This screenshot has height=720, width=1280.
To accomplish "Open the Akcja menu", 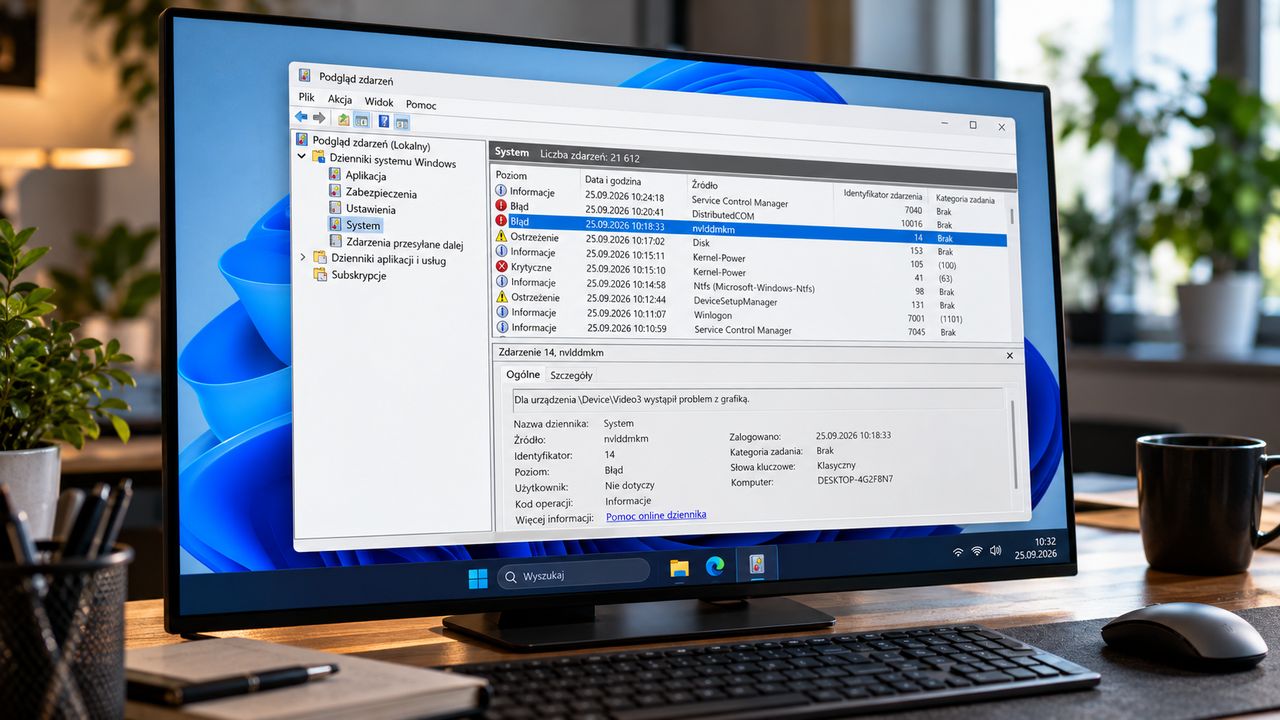I will pos(340,99).
